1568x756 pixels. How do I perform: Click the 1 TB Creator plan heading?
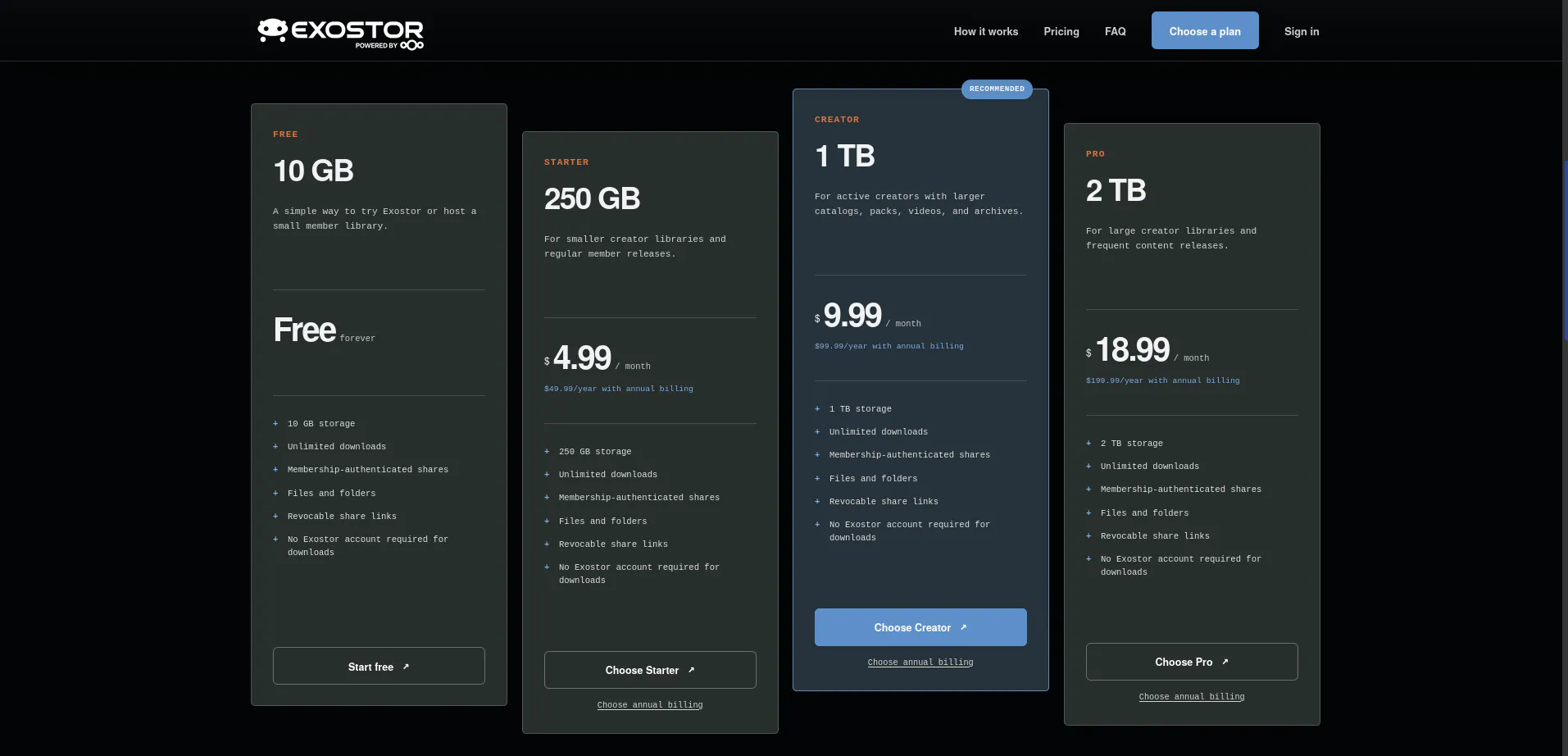pyautogui.click(x=845, y=157)
